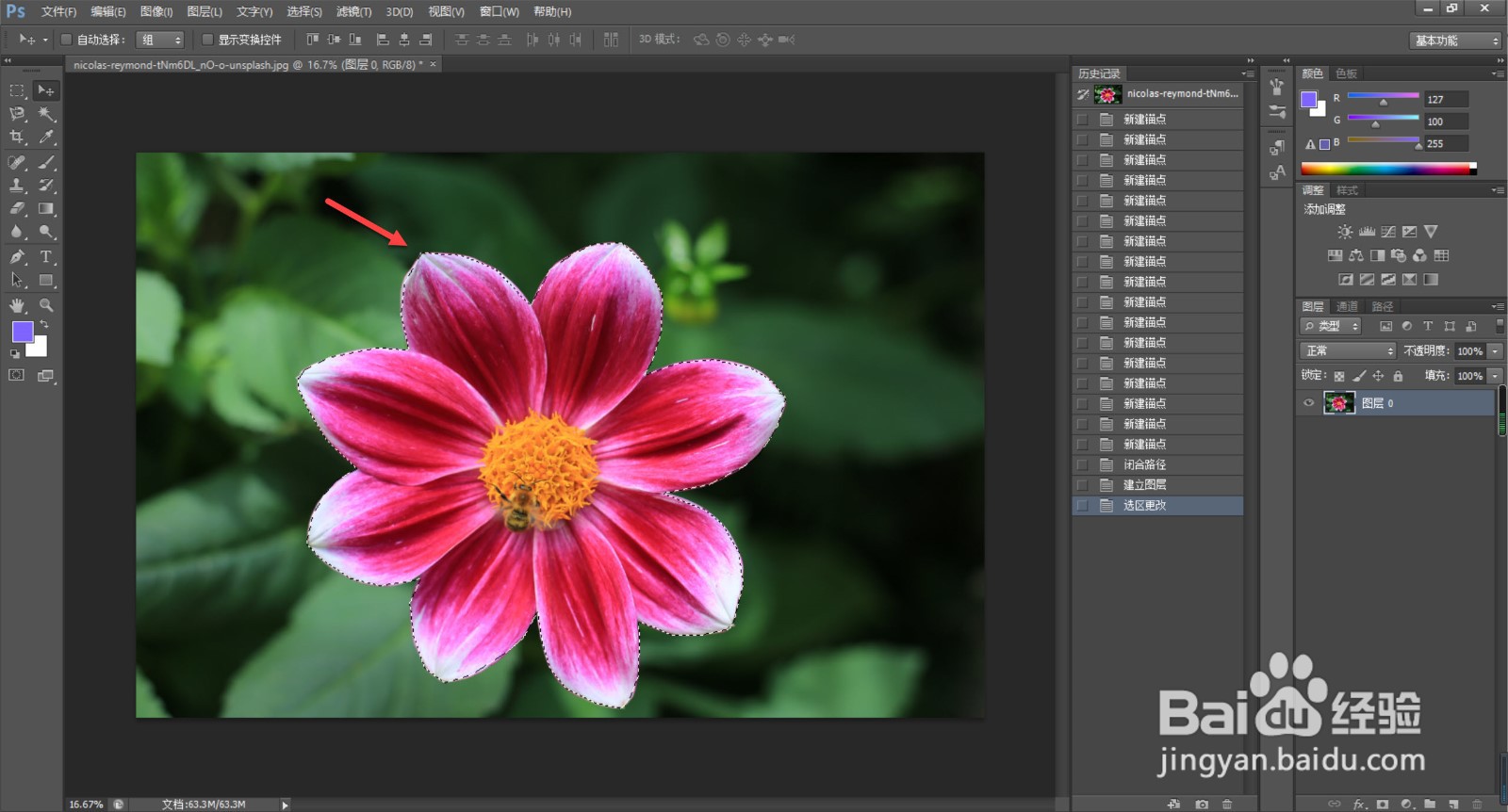
Task: Select the Blur tool
Action: pos(17,232)
